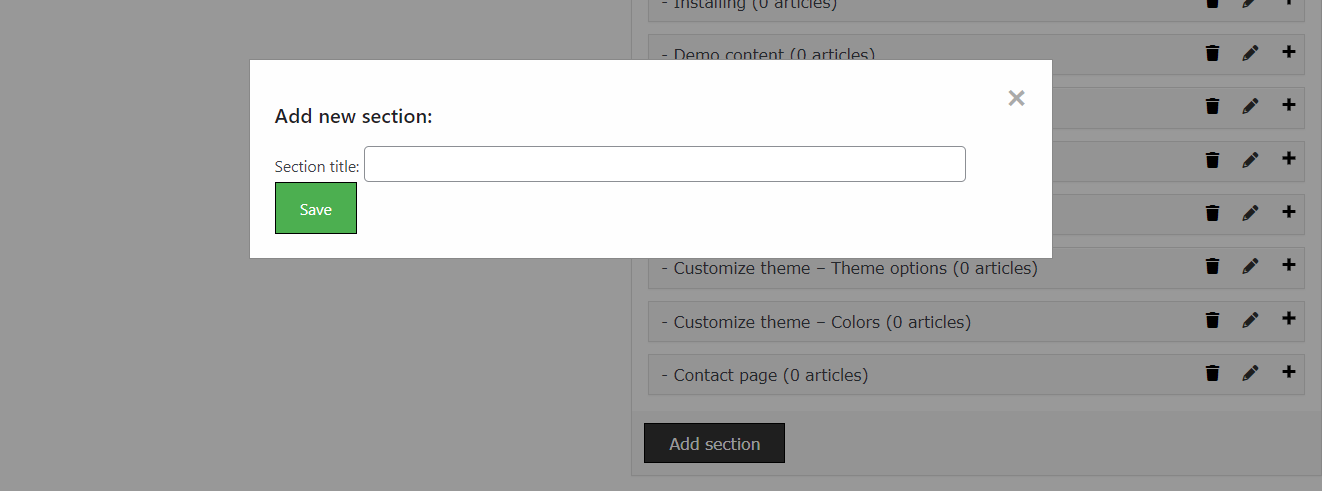Click plus icon on Contact page row
This screenshot has width=1322, height=491.
[x=1288, y=372]
